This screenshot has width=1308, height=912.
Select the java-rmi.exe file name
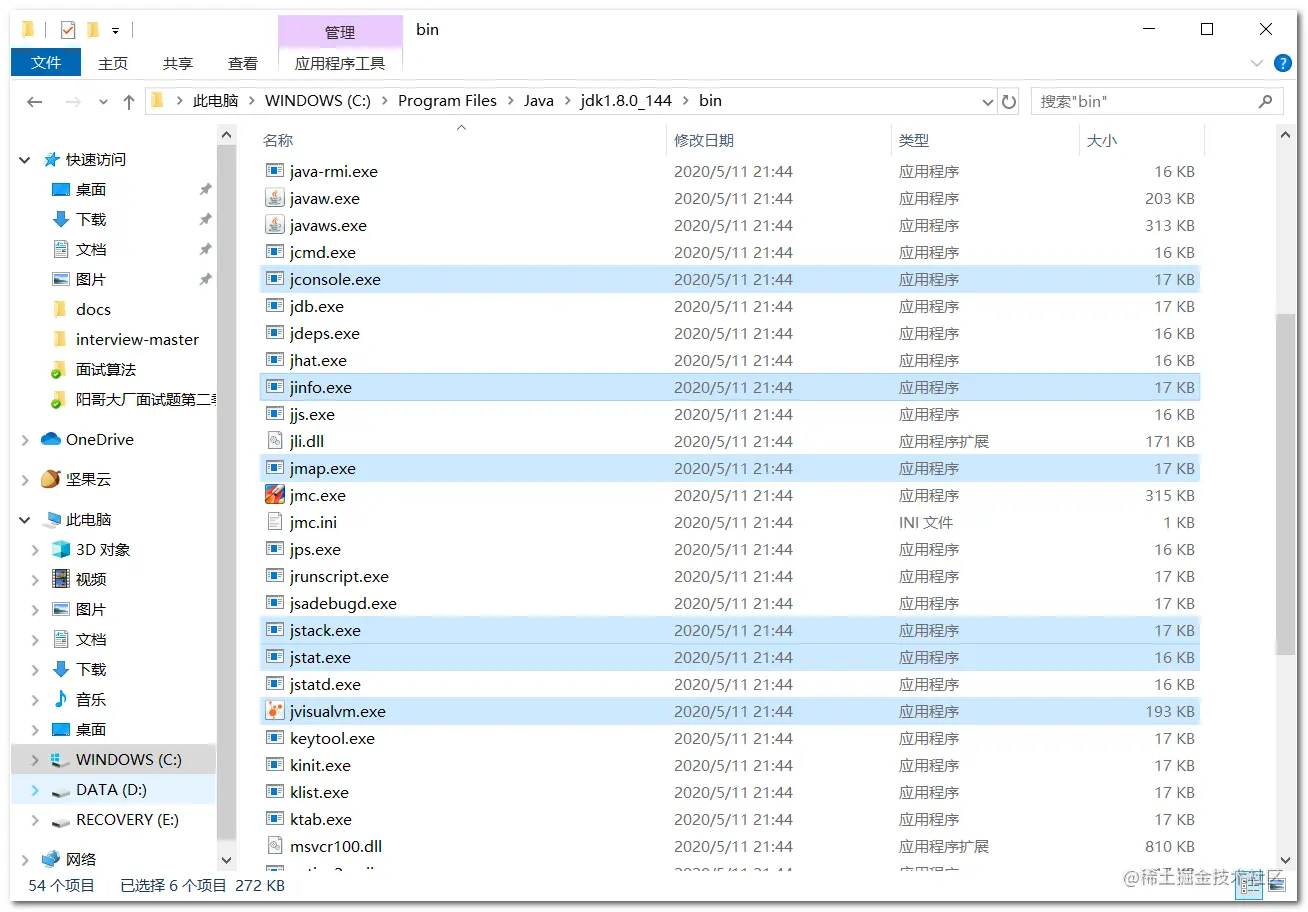point(334,172)
